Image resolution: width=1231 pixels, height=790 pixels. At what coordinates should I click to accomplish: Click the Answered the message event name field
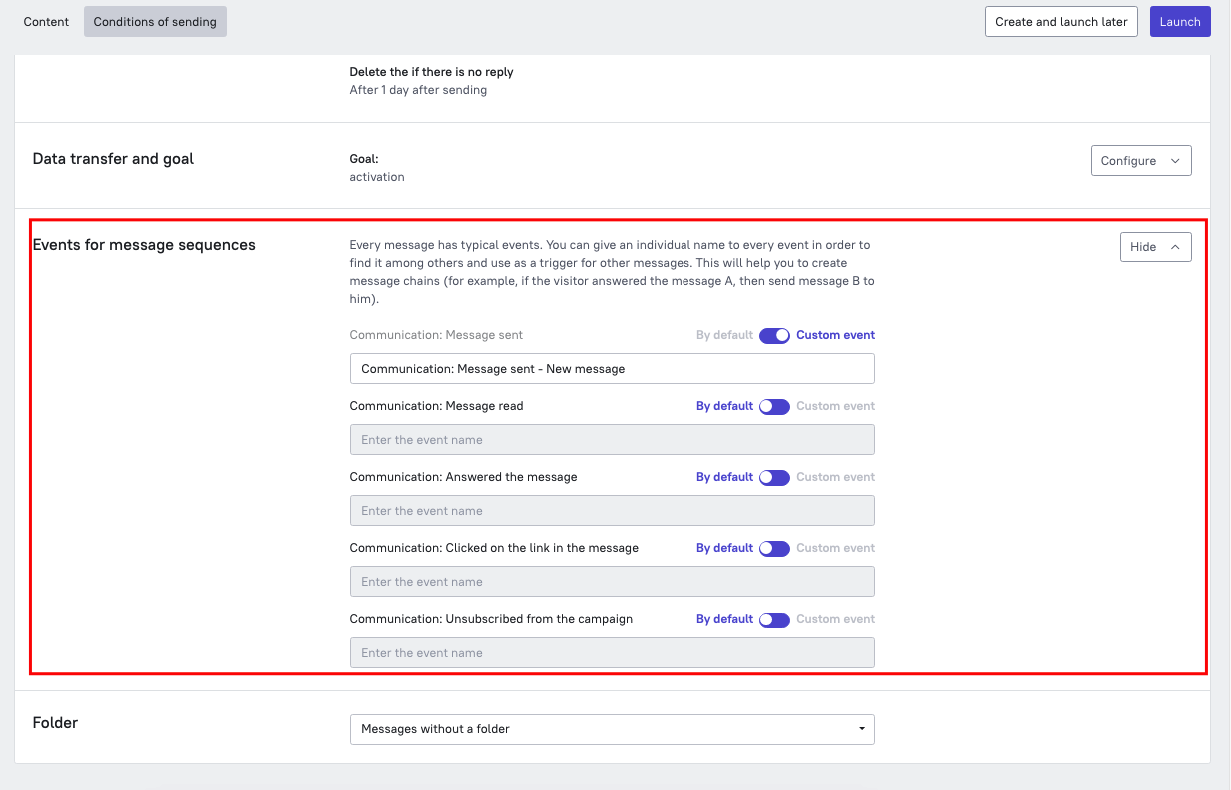click(612, 511)
